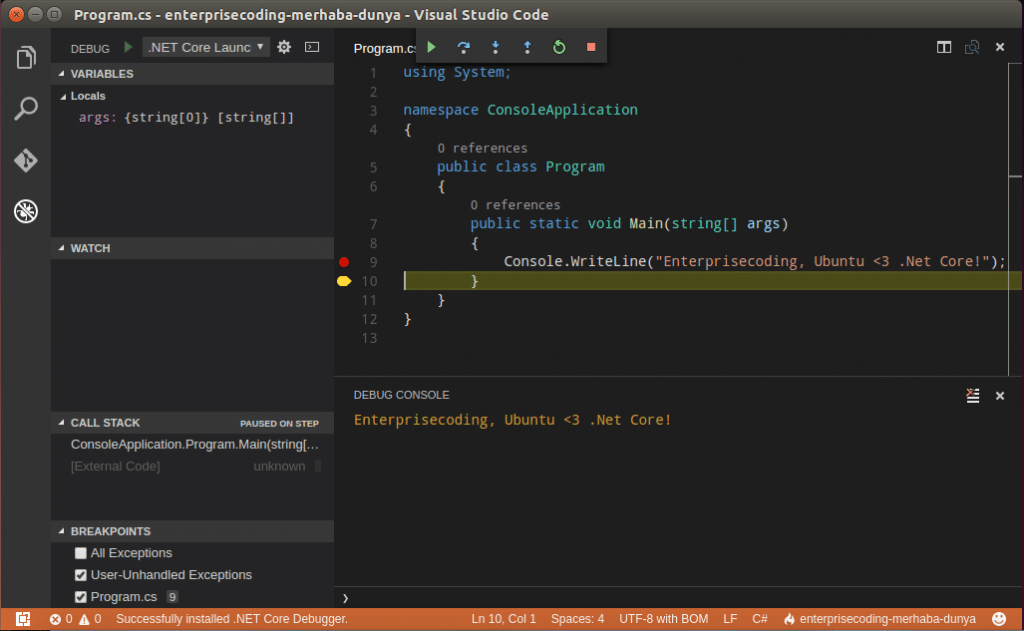This screenshot has width=1024, height=631.
Task: Show warnings count in status bar
Action: (x=91, y=619)
